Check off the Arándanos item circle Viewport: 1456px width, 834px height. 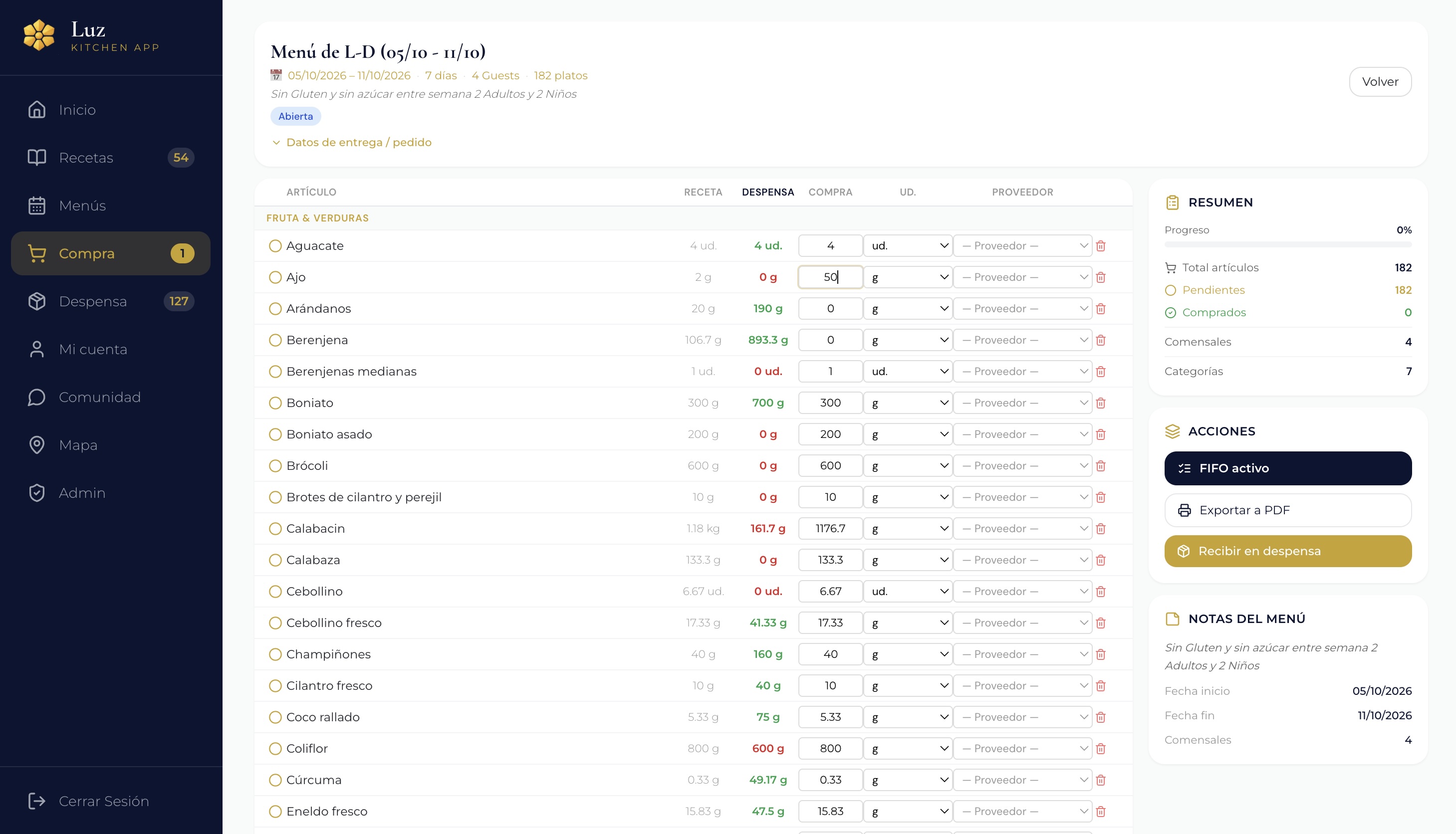[x=275, y=309]
